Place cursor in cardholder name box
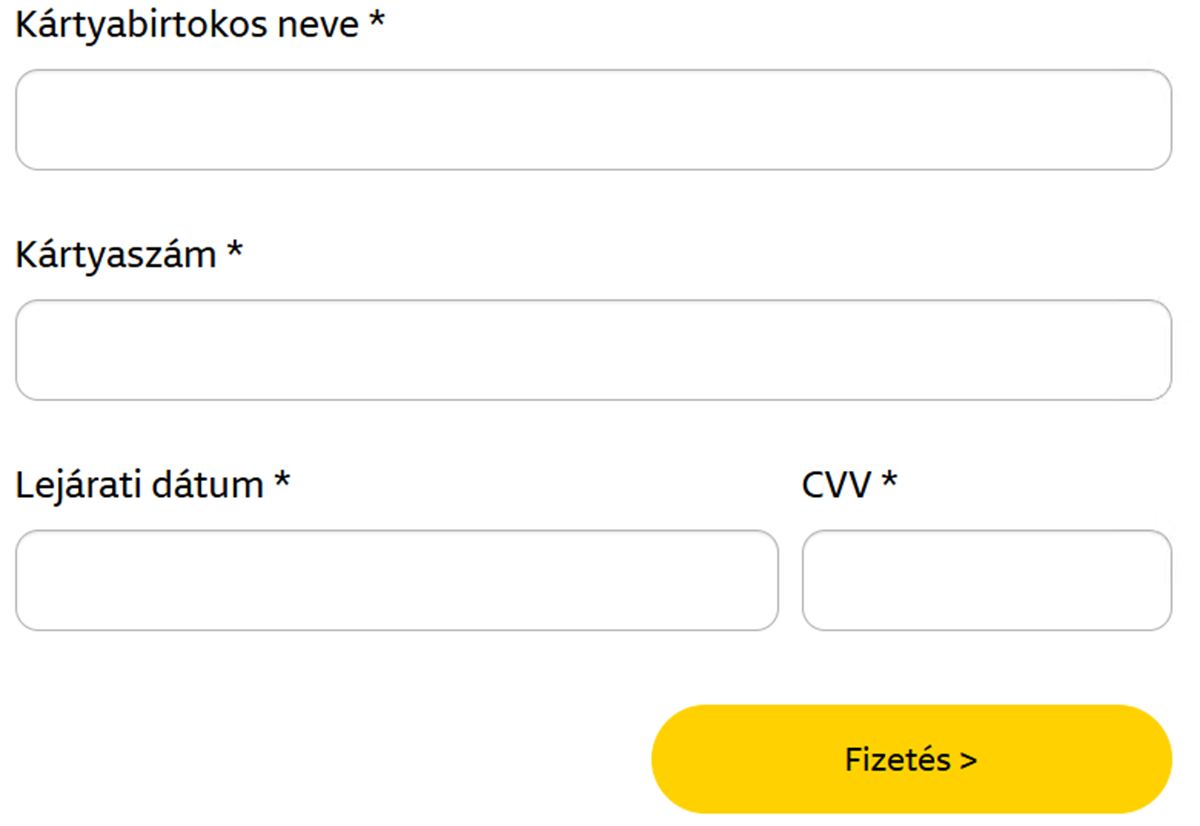1200x826 pixels. point(593,120)
